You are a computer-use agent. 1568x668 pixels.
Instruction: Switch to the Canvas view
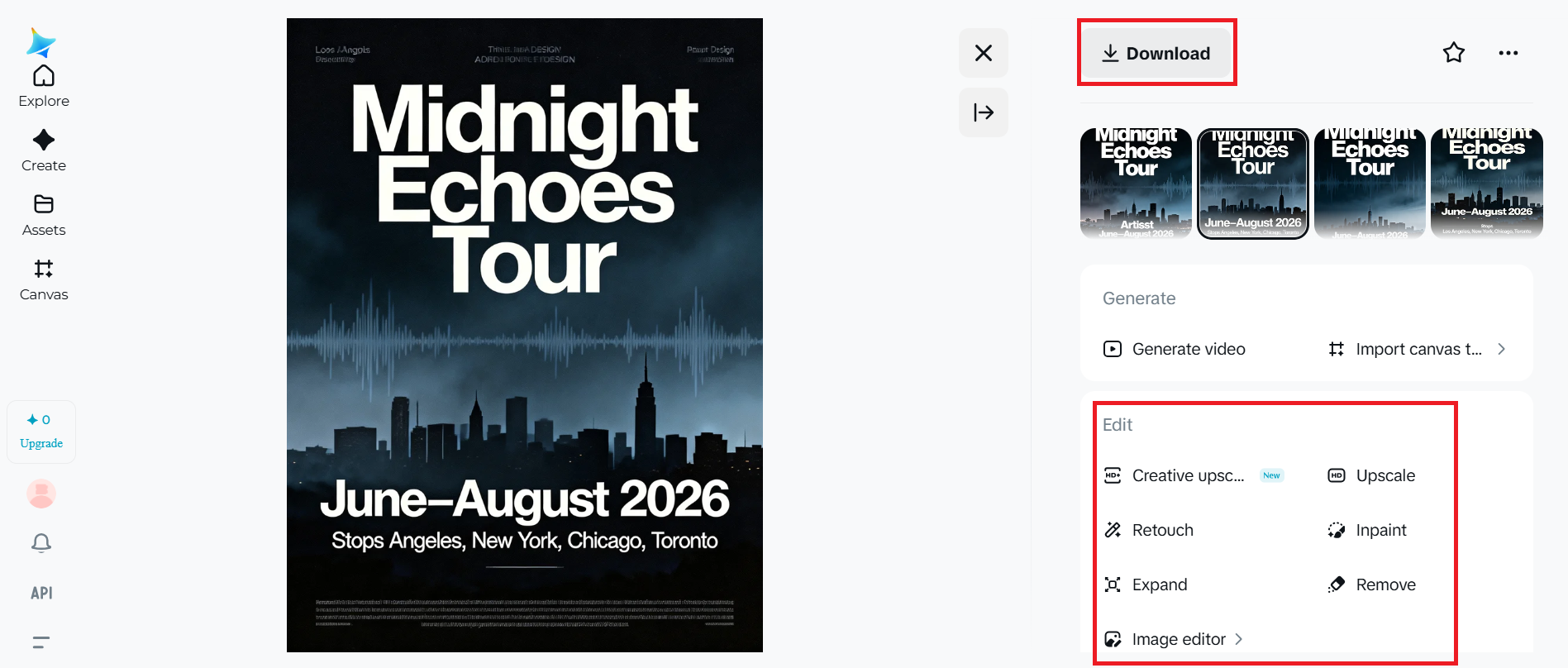(x=43, y=278)
